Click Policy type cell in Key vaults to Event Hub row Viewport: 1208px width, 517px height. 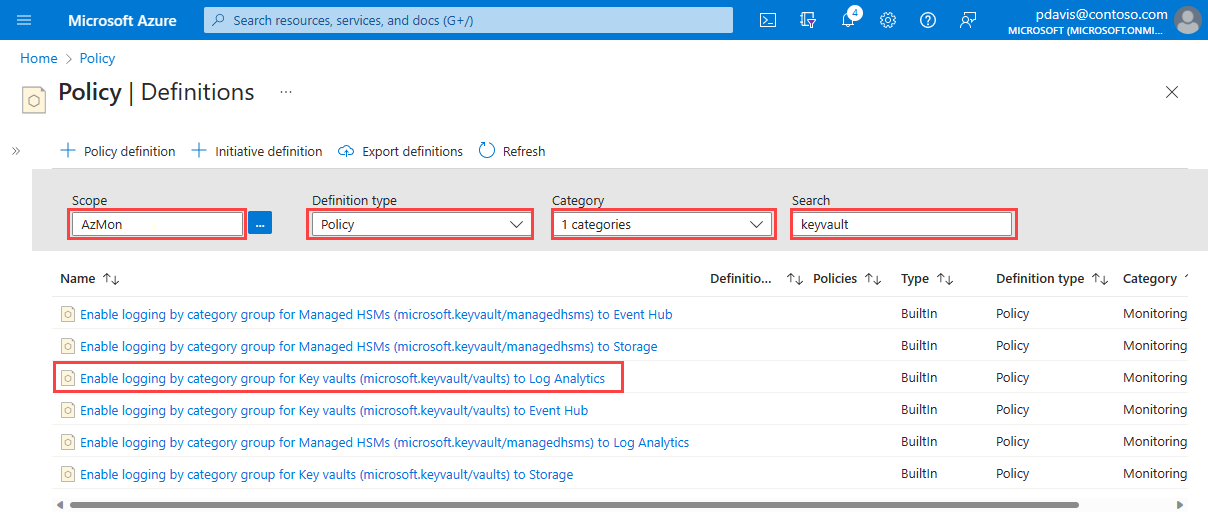coord(1012,409)
